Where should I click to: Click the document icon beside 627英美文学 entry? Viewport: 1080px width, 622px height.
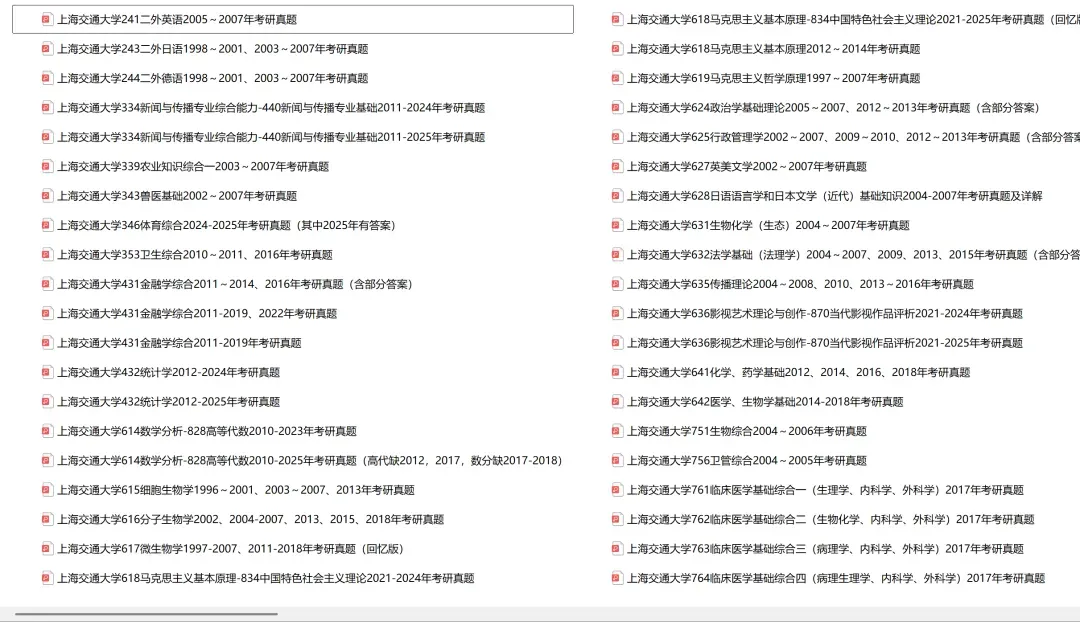[x=617, y=166]
